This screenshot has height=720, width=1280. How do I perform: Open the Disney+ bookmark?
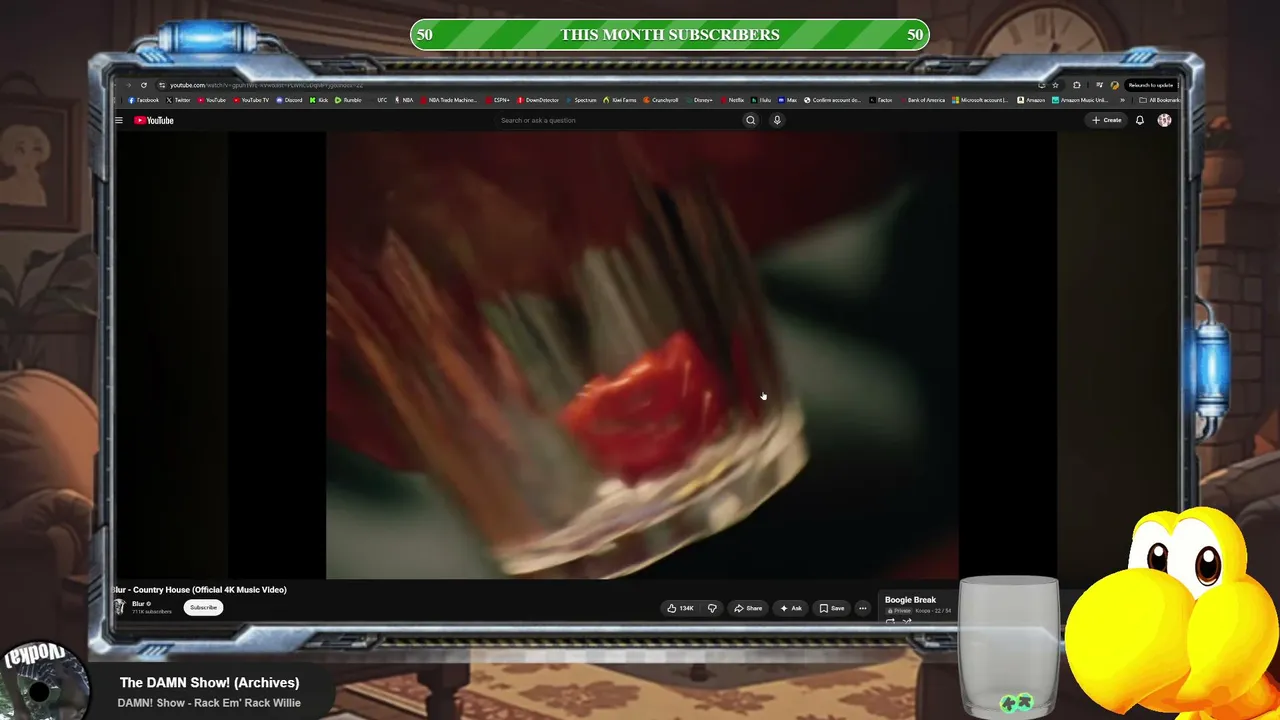699,100
